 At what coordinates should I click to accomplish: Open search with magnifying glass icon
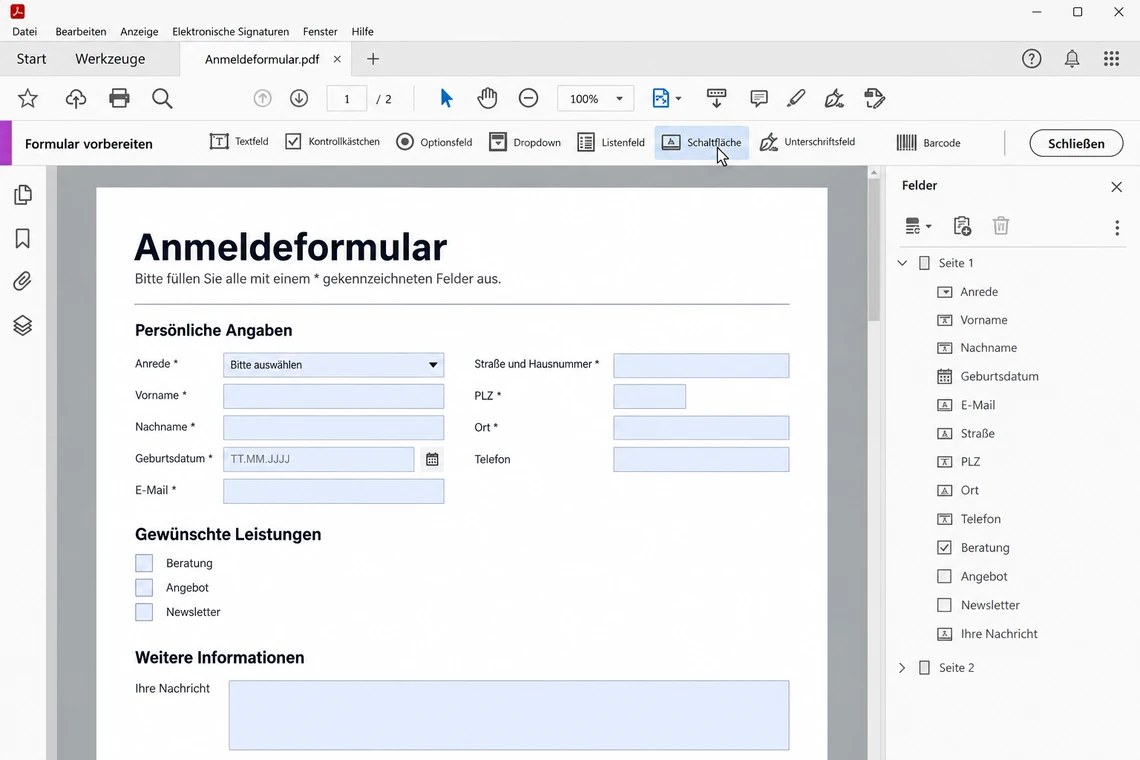point(162,98)
